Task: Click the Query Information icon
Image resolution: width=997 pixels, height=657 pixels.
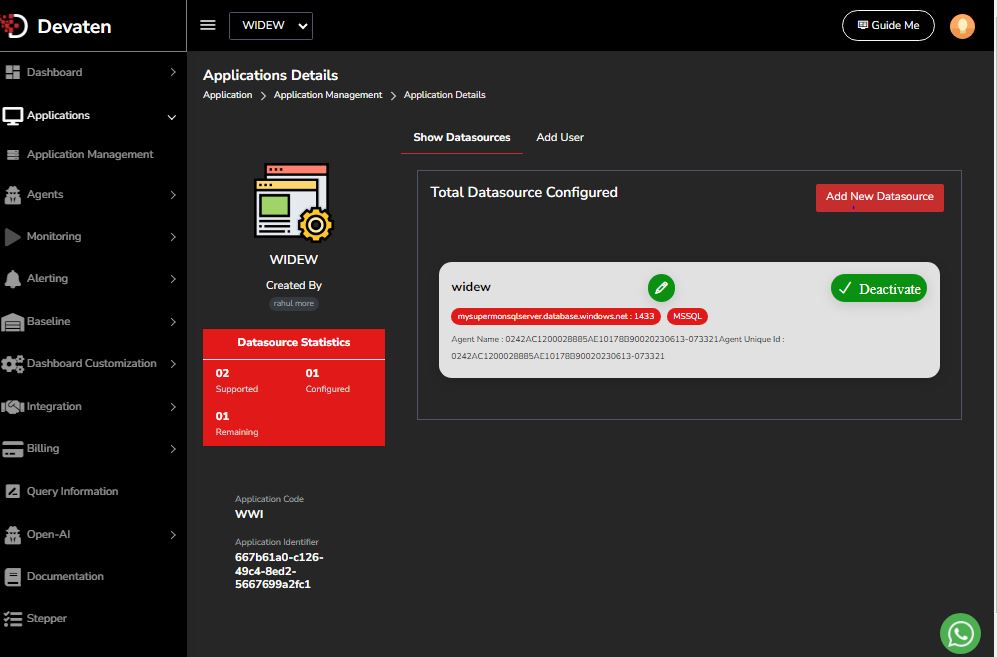Action: tap(13, 491)
